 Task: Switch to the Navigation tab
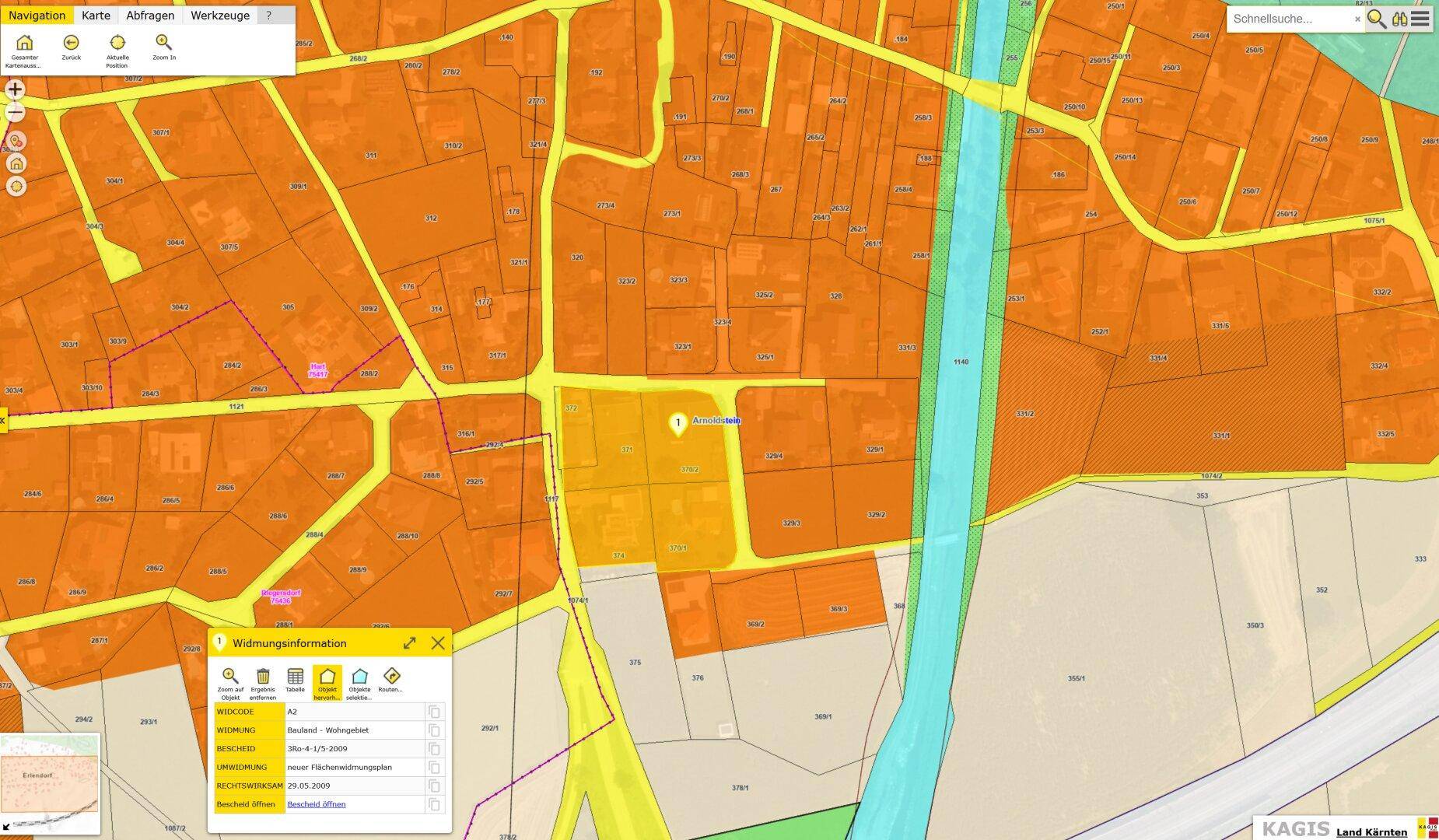(x=37, y=16)
